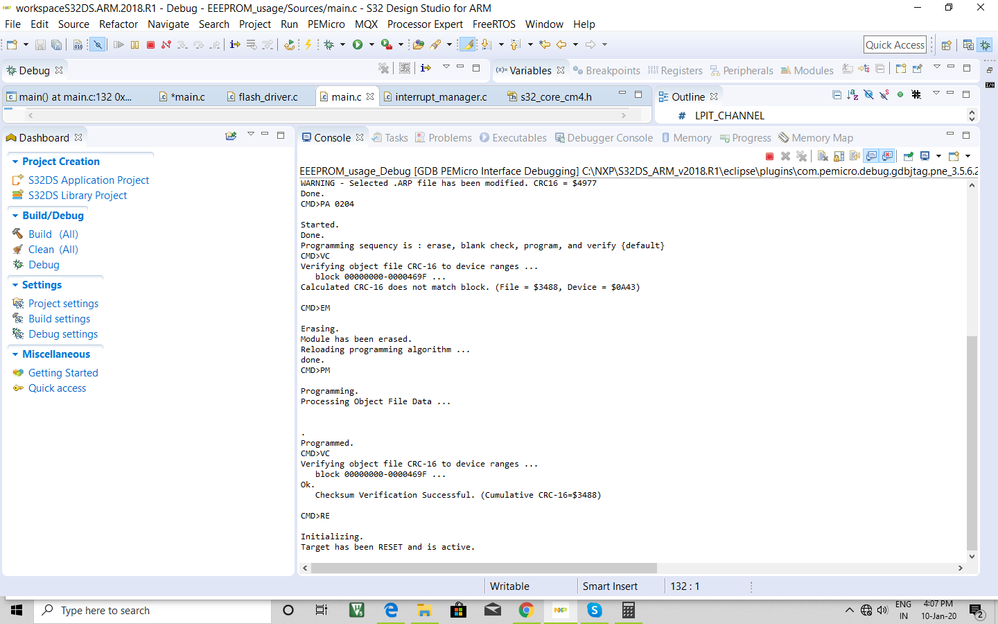Click the Getting Started link
Viewport: 998px width, 624px height.
click(63, 373)
